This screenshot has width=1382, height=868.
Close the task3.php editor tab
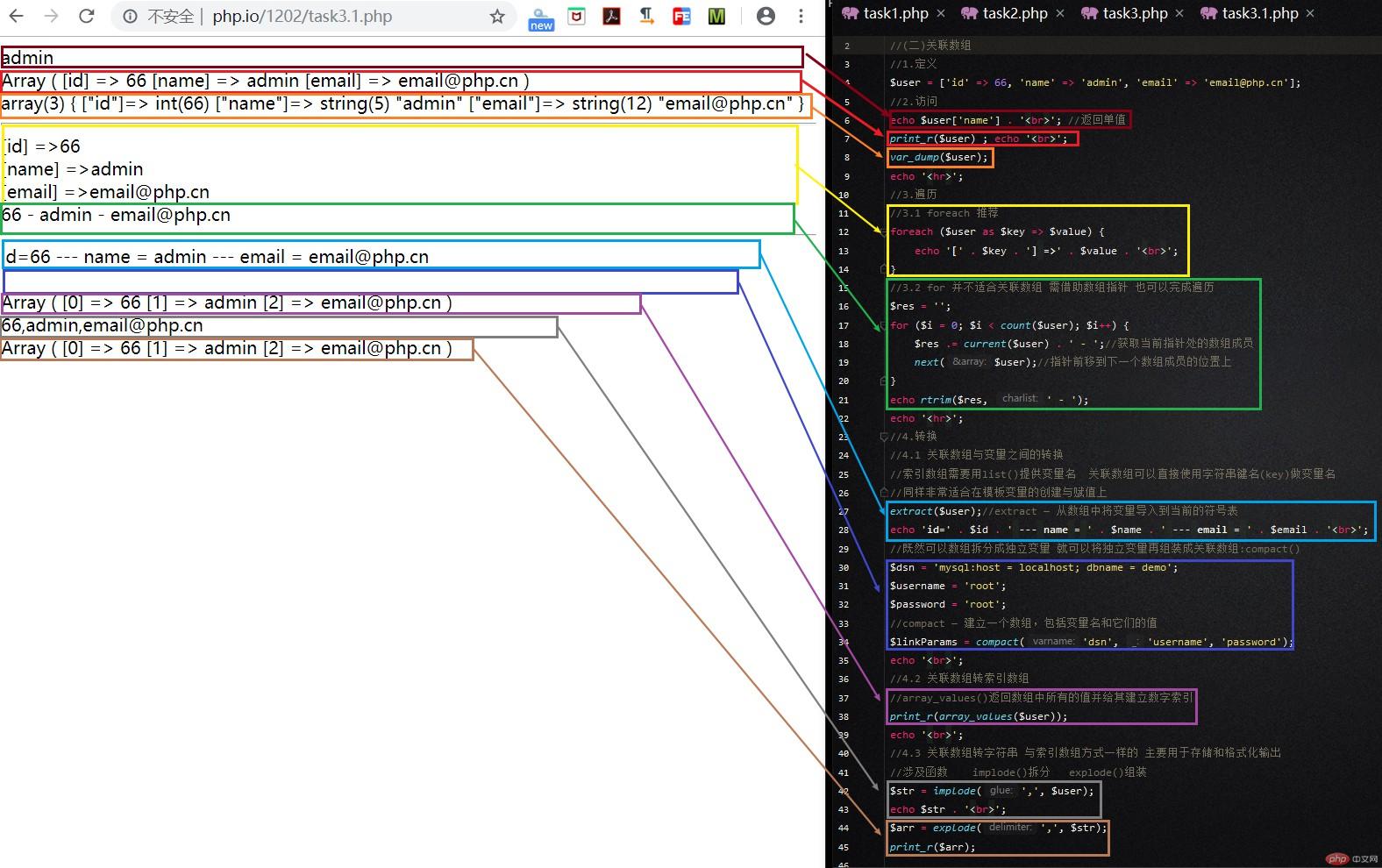pos(1179,13)
